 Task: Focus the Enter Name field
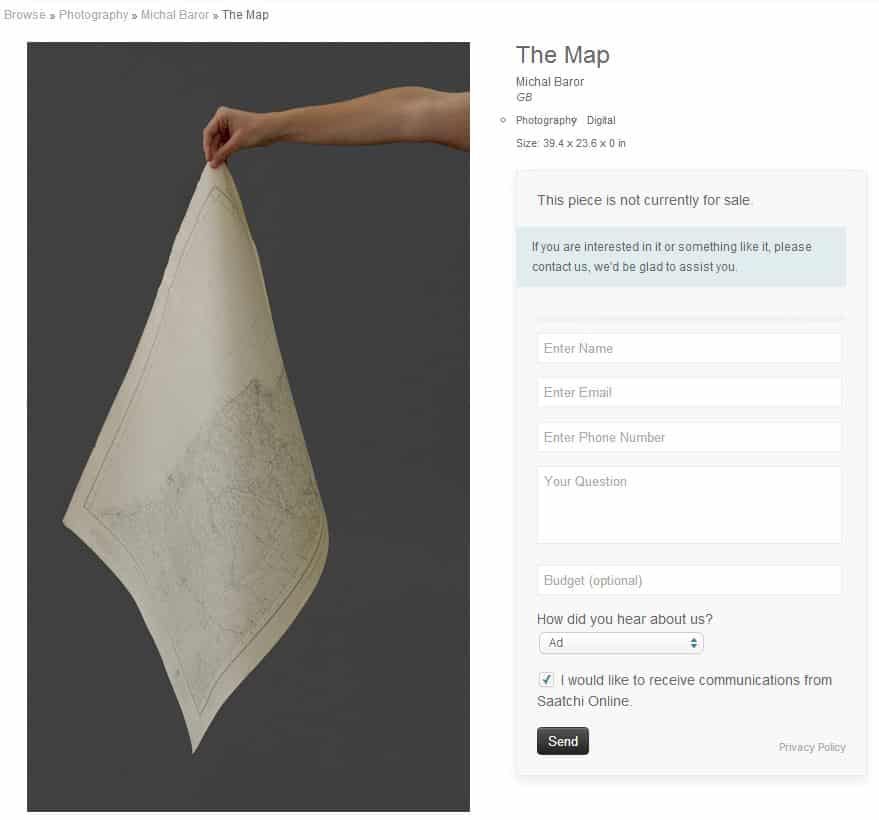click(689, 348)
